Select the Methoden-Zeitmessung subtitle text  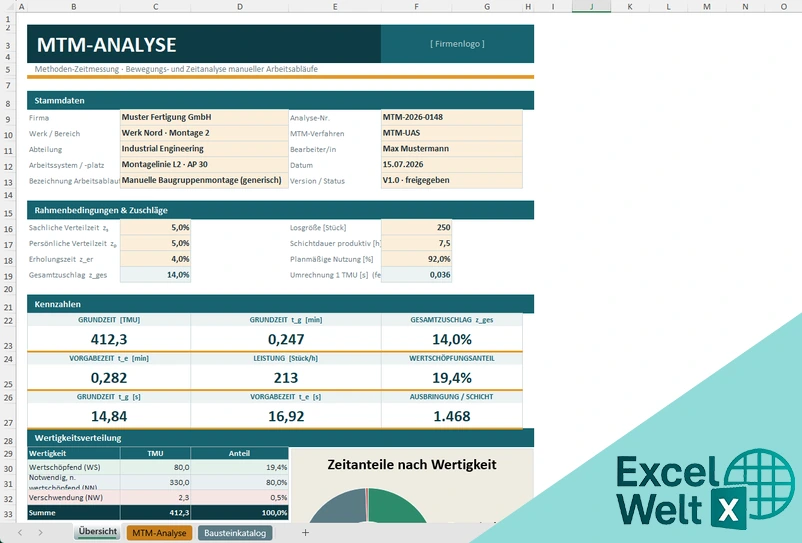point(176,69)
